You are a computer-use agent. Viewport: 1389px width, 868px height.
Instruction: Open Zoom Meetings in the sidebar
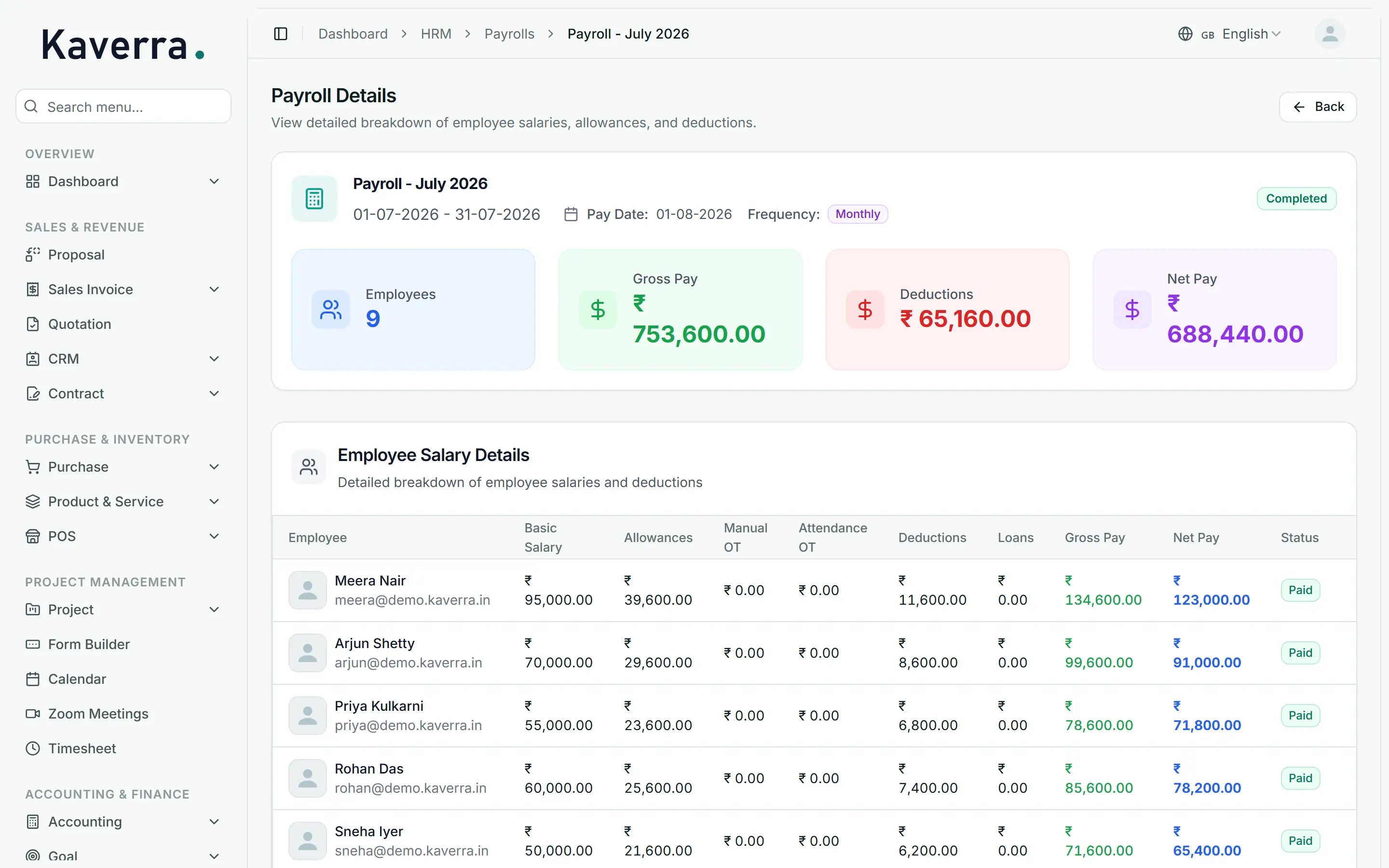click(x=123, y=714)
